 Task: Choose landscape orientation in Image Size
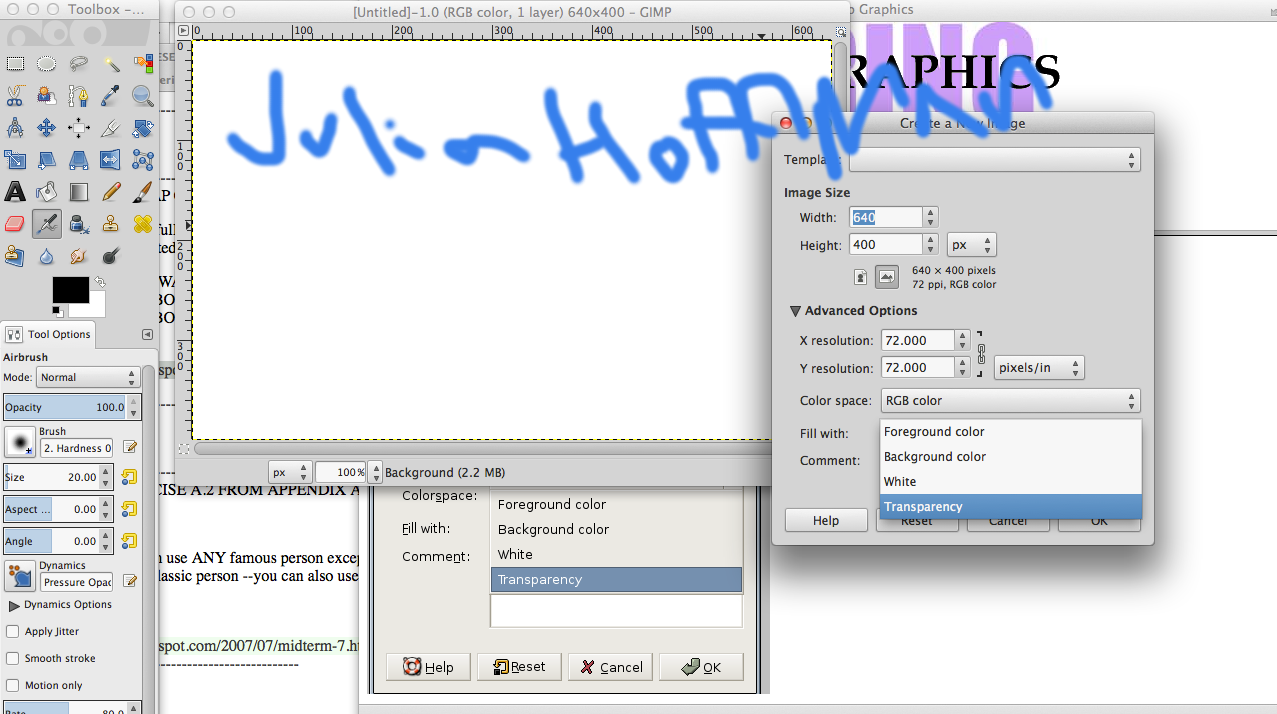click(x=886, y=276)
